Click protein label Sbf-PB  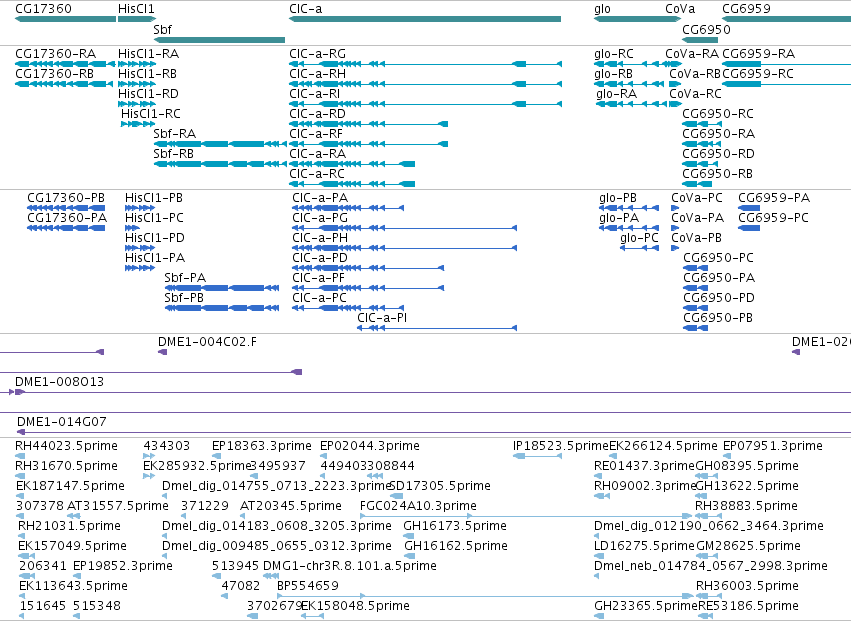tap(184, 297)
